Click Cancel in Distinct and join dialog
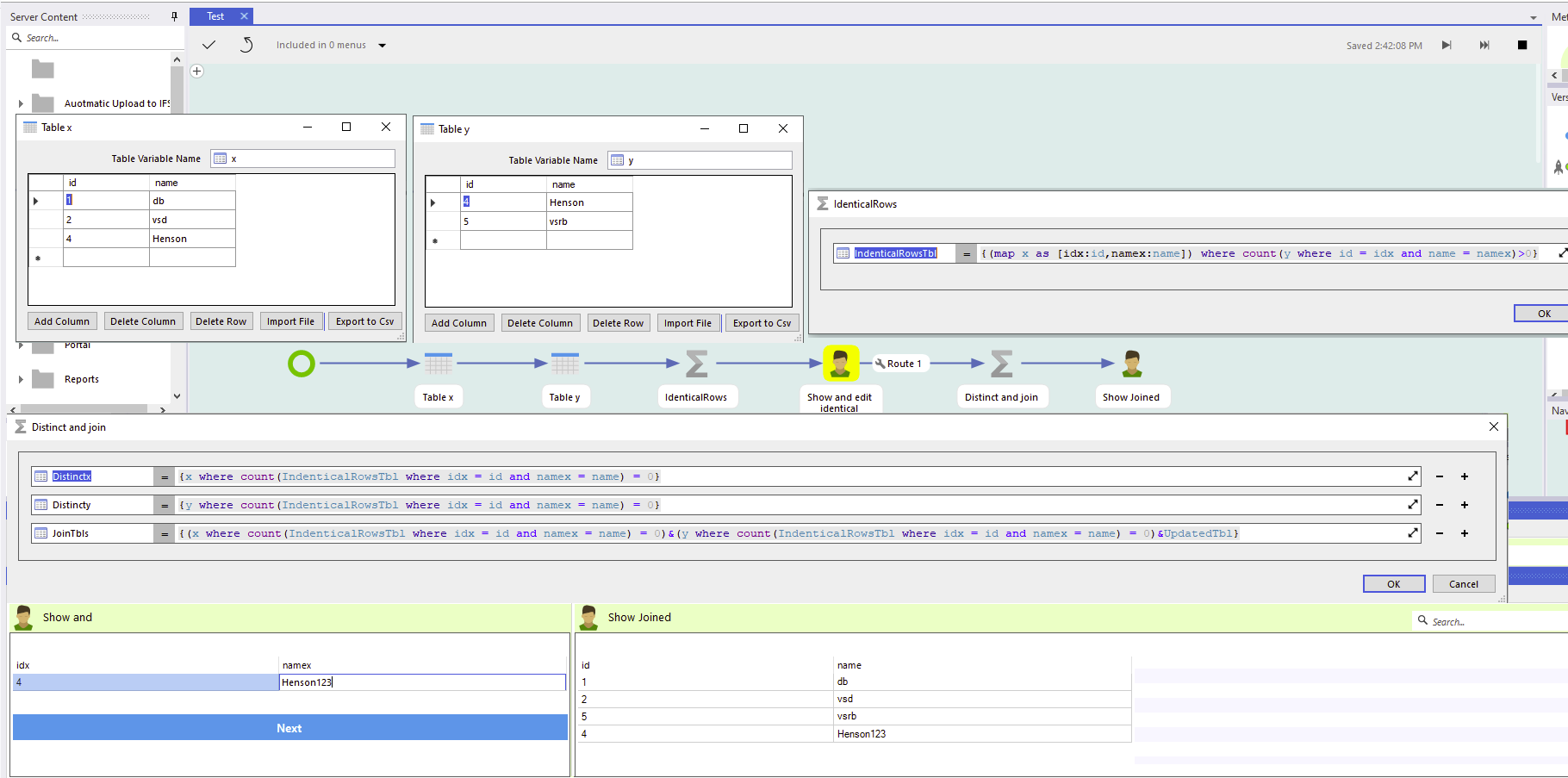The width and height of the screenshot is (1568, 778). [x=1464, y=584]
